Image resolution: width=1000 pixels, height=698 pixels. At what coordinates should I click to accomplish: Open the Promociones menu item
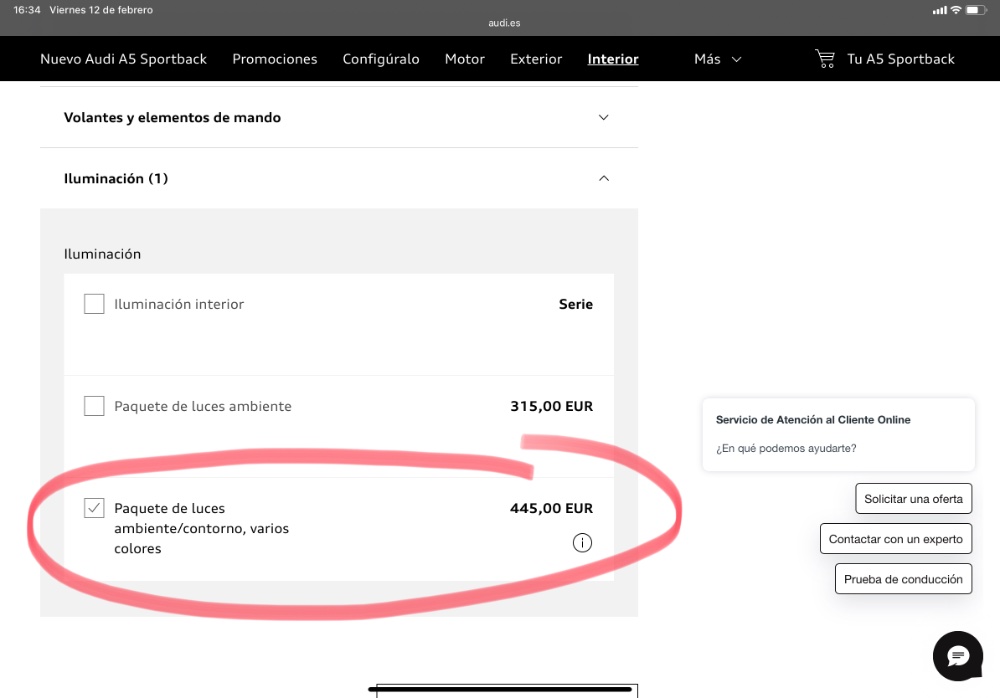click(x=275, y=59)
